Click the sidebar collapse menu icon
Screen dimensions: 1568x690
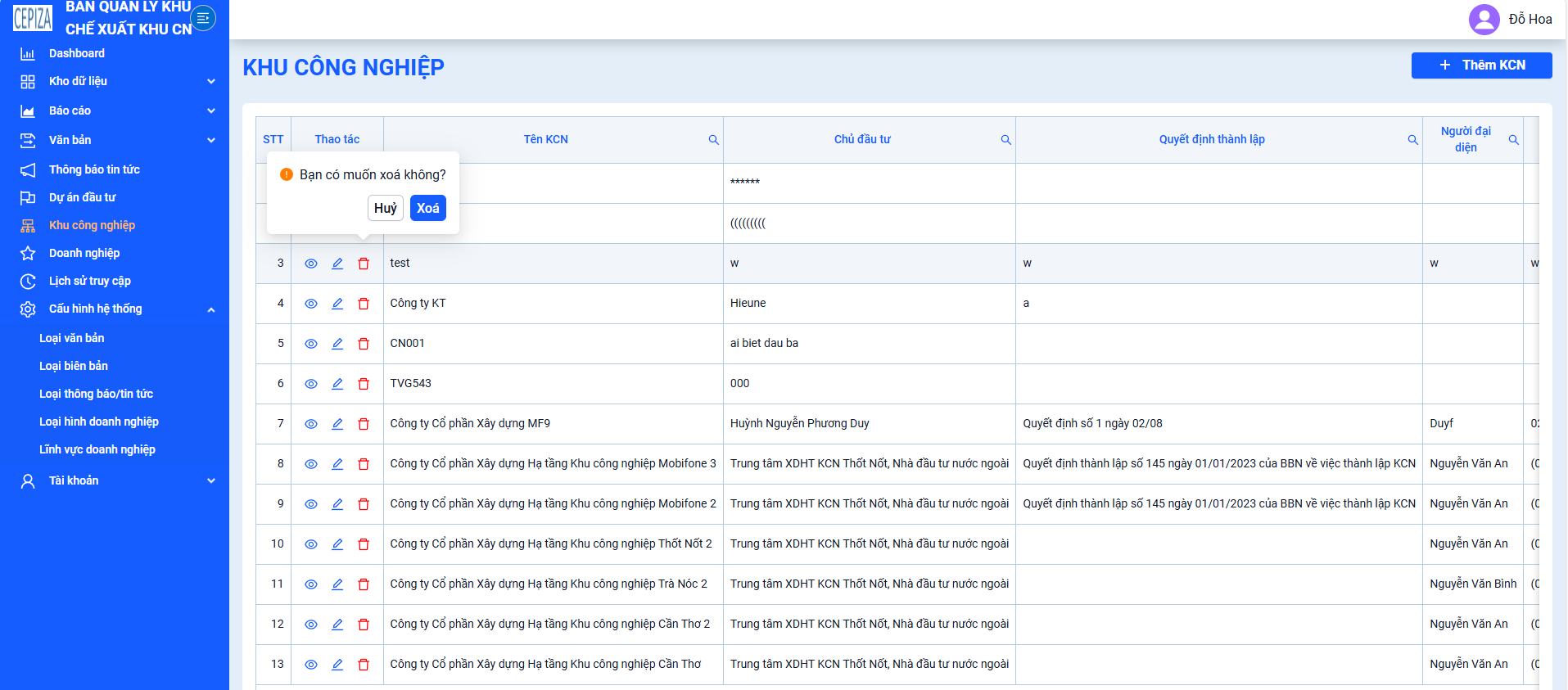click(x=203, y=18)
